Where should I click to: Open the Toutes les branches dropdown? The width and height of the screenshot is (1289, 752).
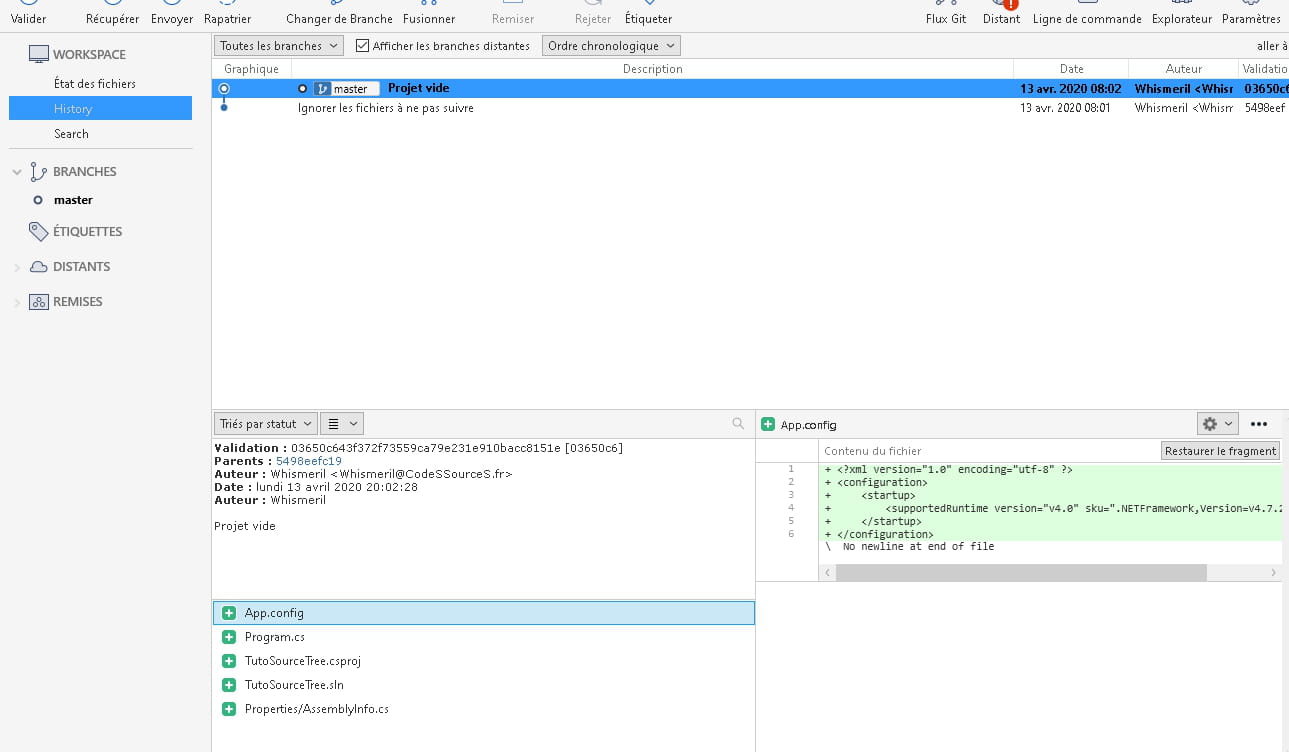point(278,46)
